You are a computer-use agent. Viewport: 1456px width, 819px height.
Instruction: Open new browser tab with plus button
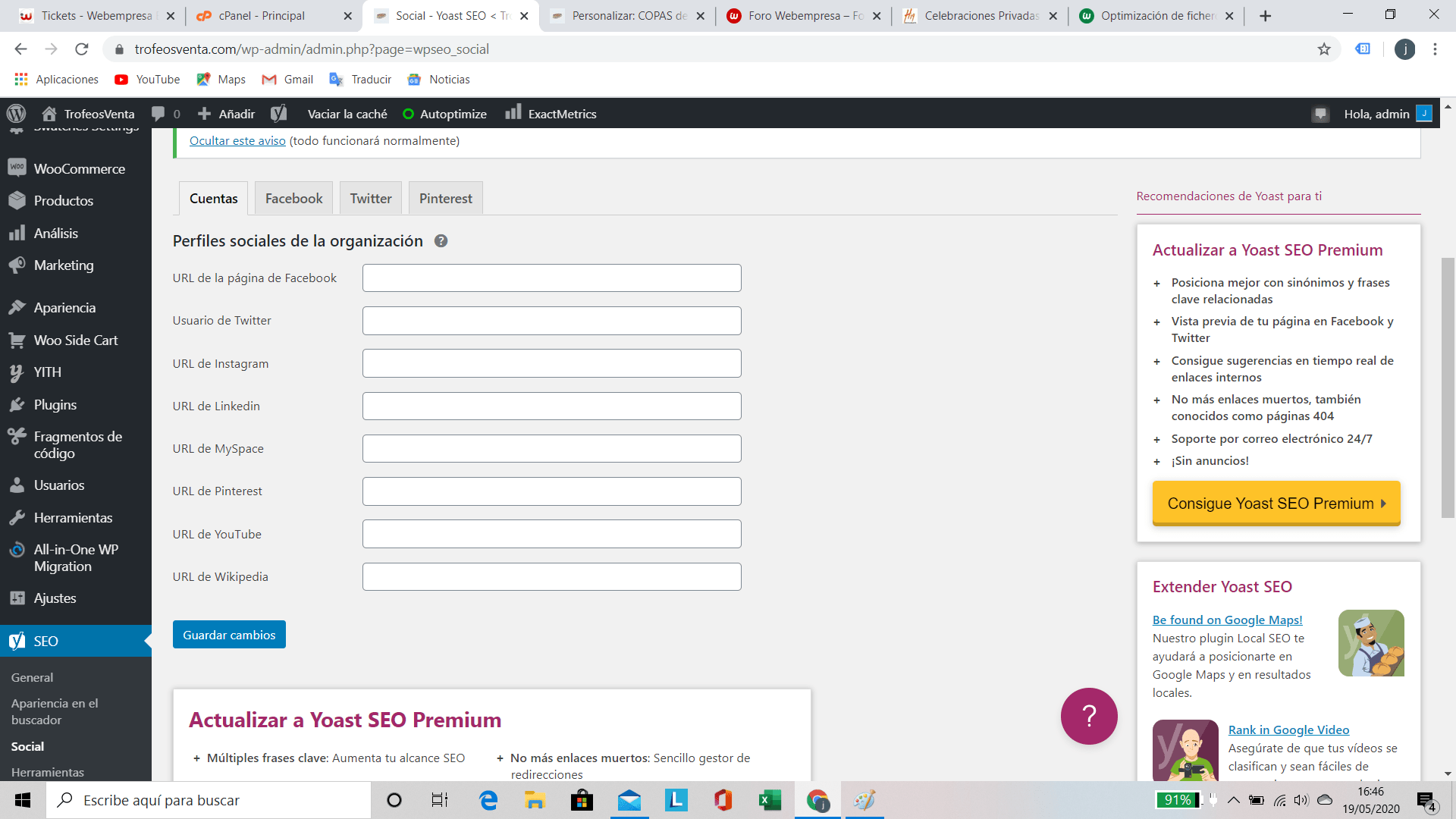pos(1265,16)
